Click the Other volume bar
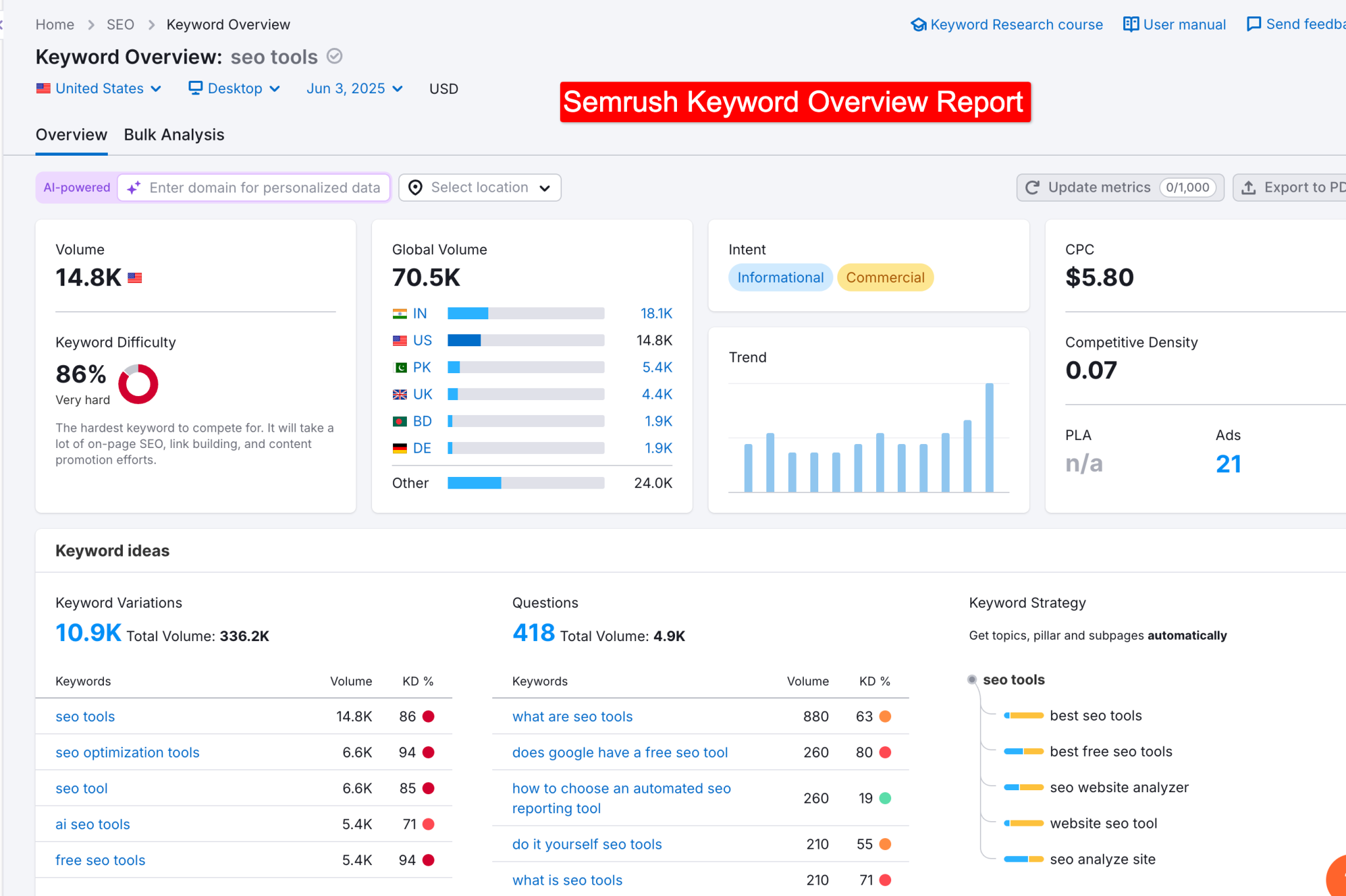Image resolution: width=1346 pixels, height=896 pixels. 526,483
